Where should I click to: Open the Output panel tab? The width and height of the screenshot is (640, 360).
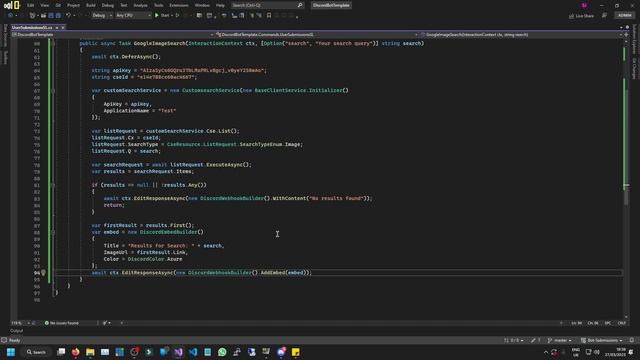pyautogui.click(x=16, y=331)
